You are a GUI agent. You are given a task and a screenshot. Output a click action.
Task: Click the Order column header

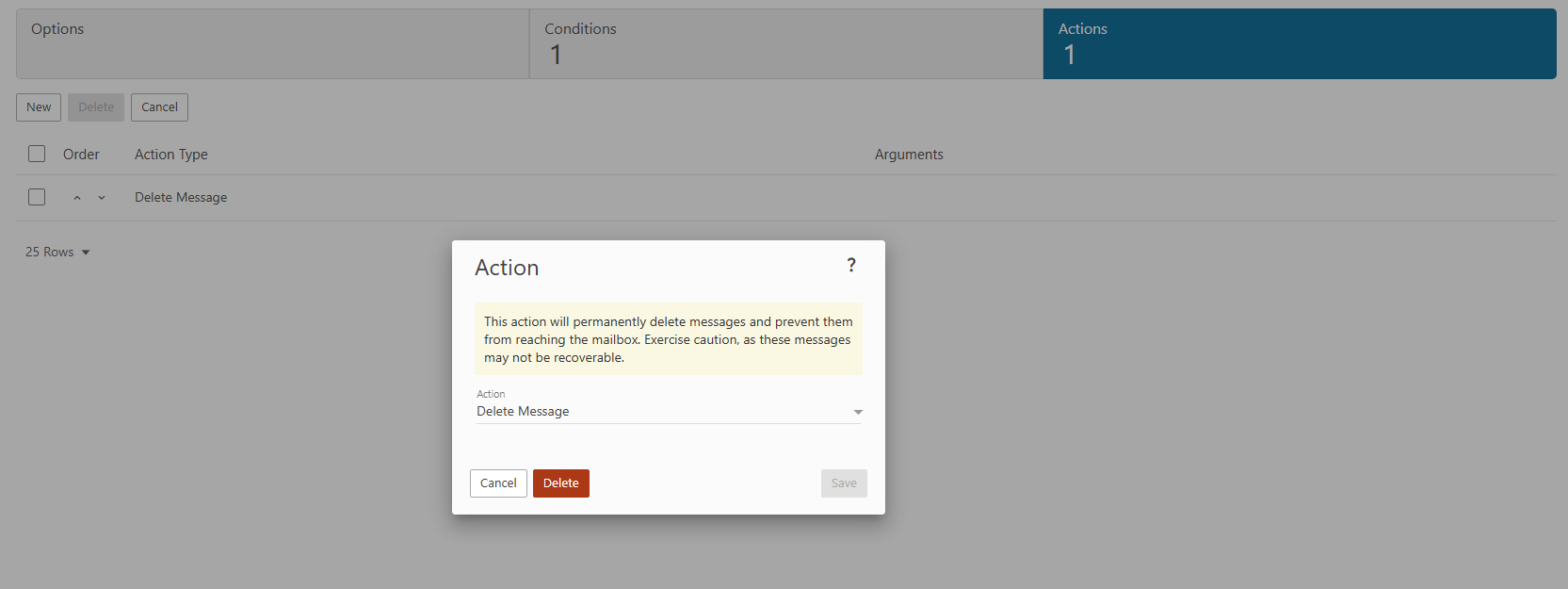81,155
